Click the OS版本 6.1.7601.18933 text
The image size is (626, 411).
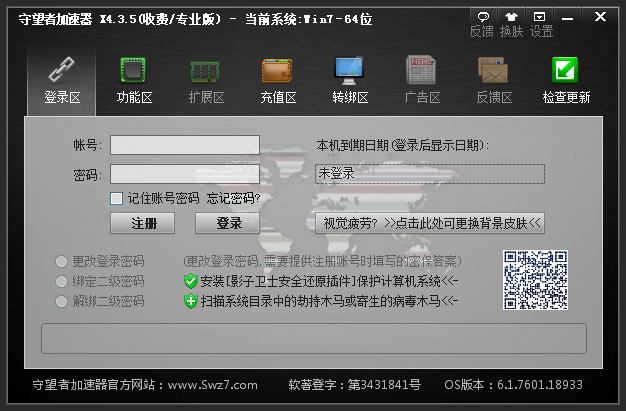(x=513, y=385)
